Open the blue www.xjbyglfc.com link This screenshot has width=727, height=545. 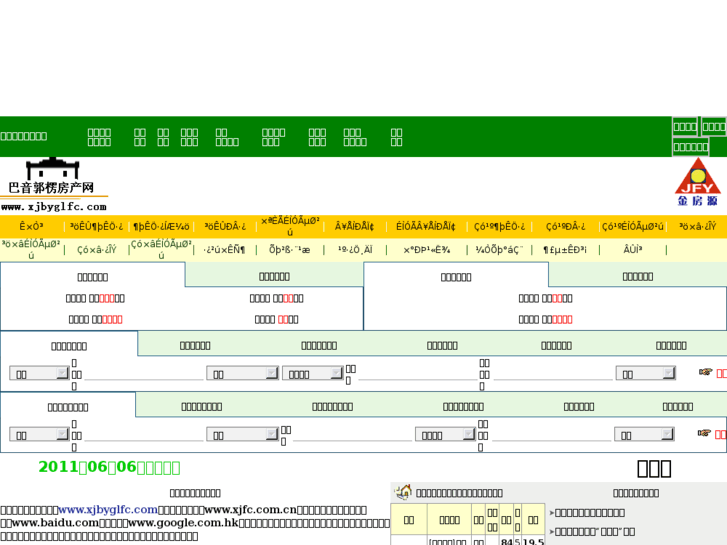108,510
